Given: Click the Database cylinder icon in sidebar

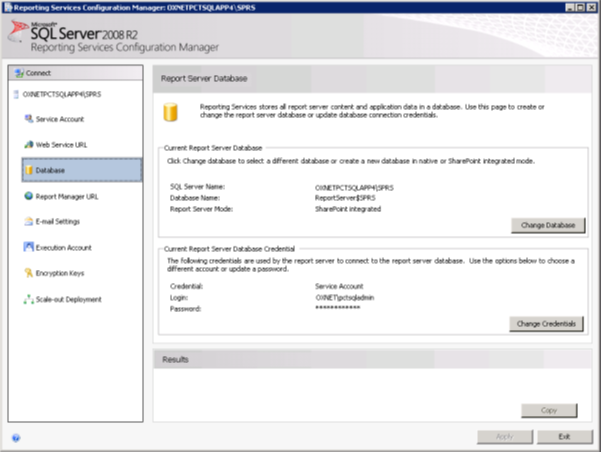Looking at the screenshot, I should (x=29, y=170).
